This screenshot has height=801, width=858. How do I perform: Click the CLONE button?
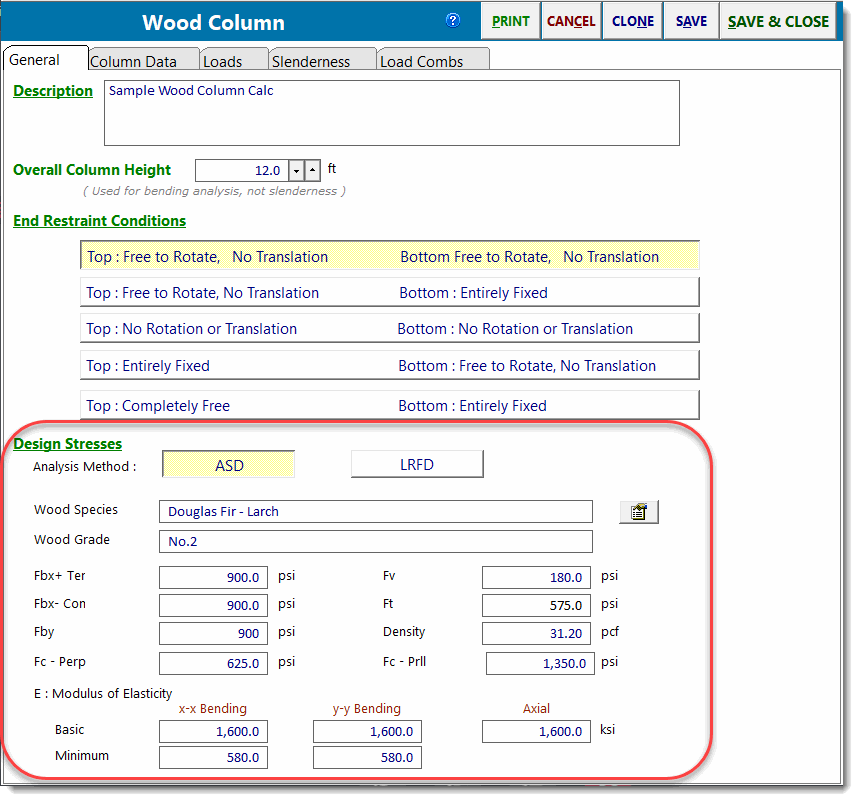coord(632,21)
